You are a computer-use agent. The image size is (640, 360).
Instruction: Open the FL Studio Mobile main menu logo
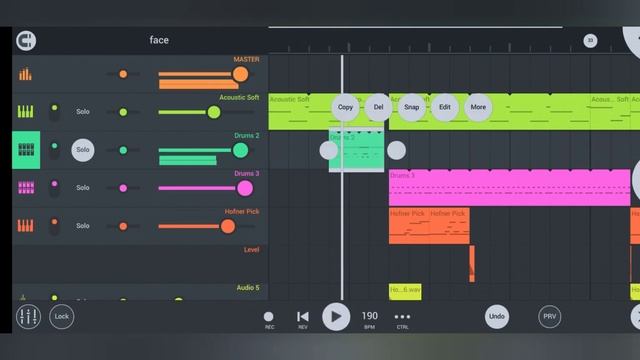click(x=26, y=41)
